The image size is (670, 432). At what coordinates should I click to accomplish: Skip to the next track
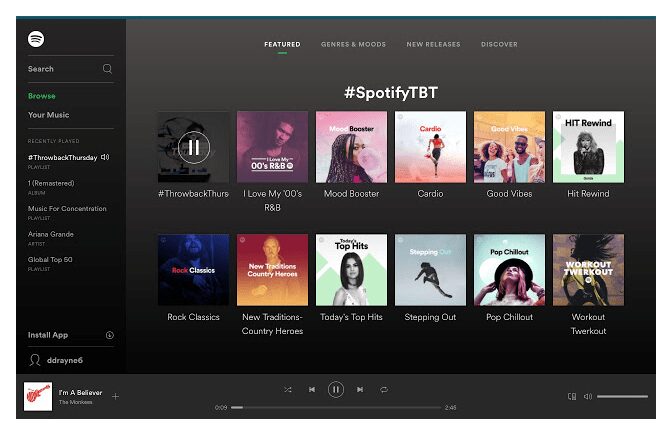coord(360,390)
